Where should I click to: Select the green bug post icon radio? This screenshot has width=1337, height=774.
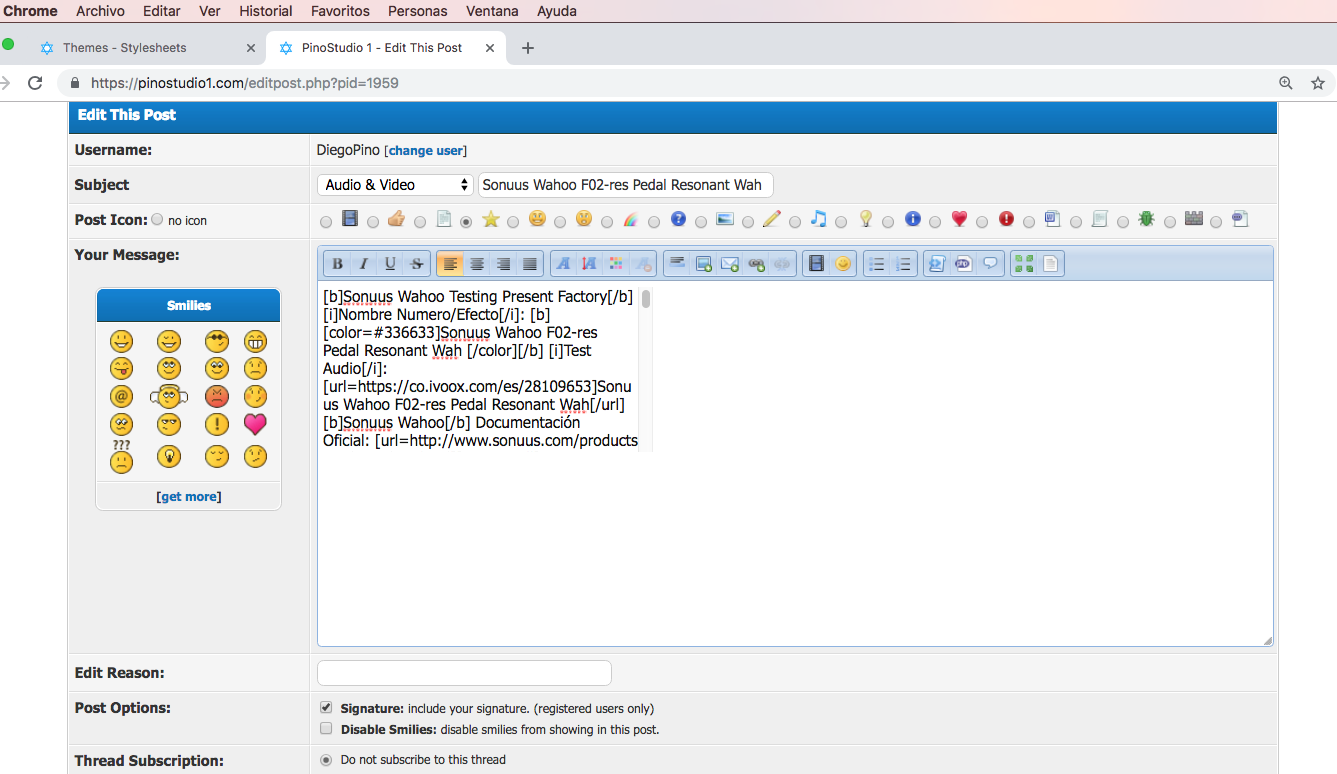pyautogui.click(x=1123, y=222)
